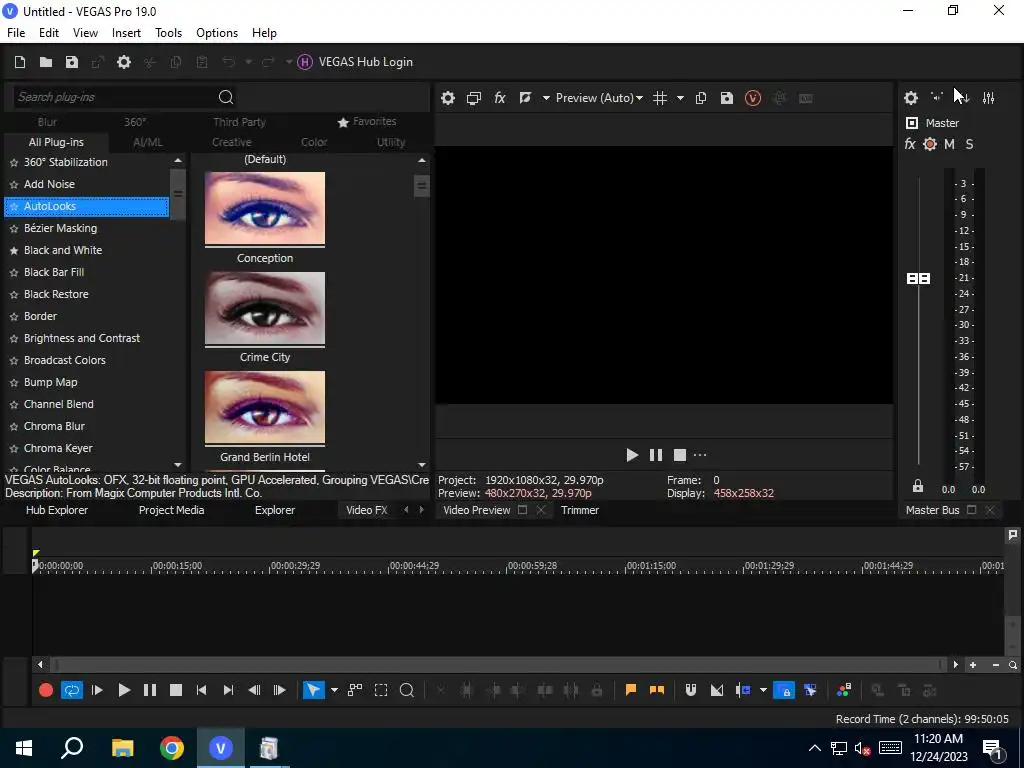The width and height of the screenshot is (1024, 768).
Task: Toggle favorite star for Black and White
Action: 14,251
